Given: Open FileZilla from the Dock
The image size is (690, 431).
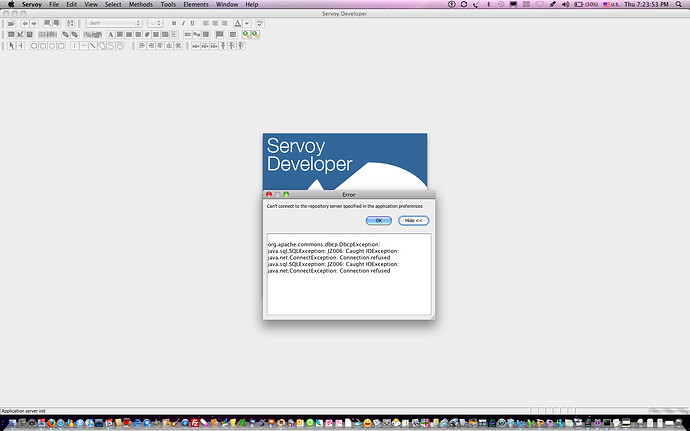Looking at the screenshot, I should click(x=195, y=423).
